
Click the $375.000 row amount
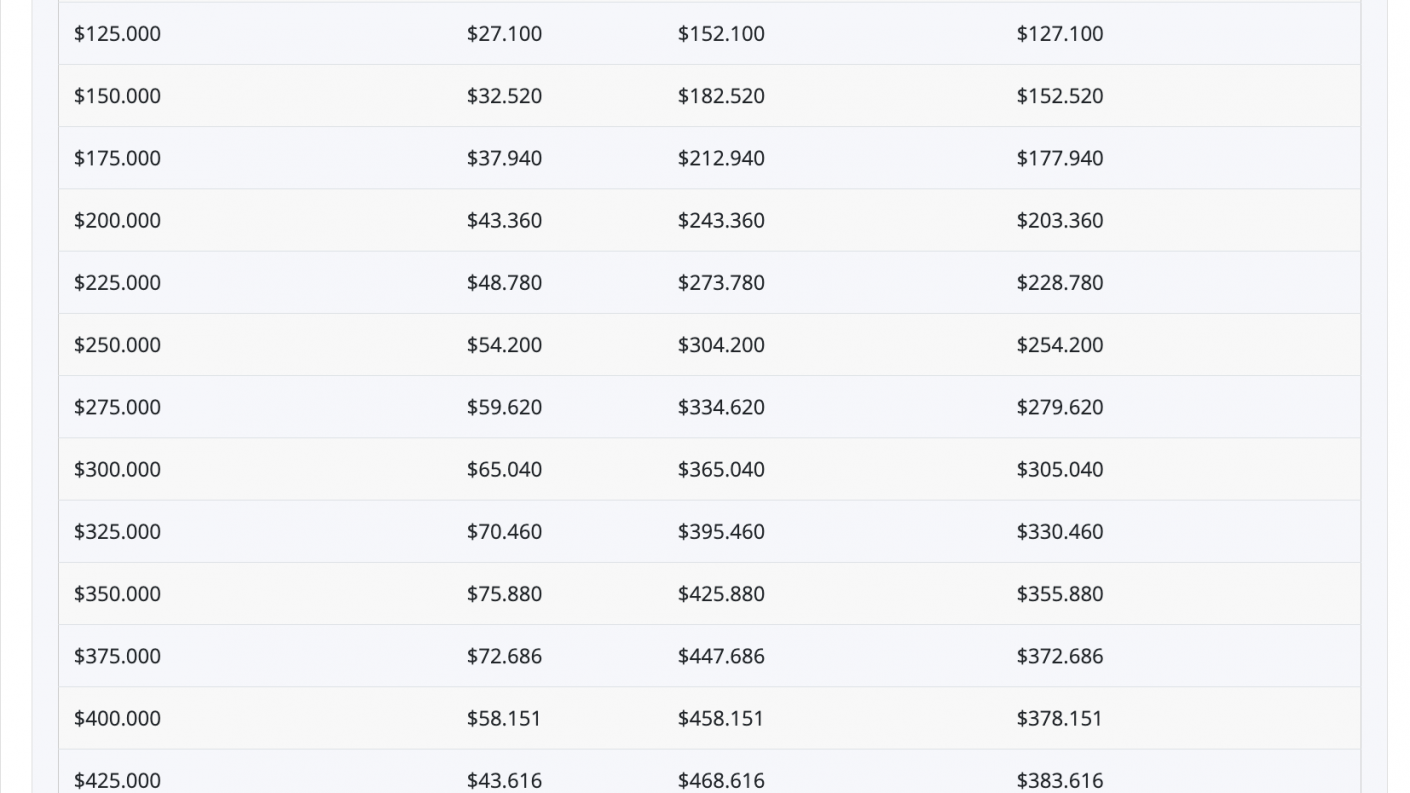[x=117, y=656]
